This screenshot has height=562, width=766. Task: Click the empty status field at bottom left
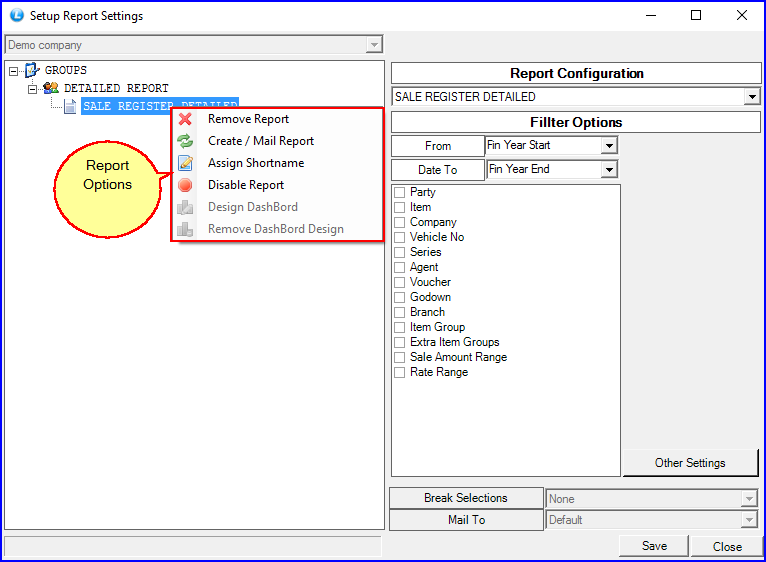[x=192, y=546]
